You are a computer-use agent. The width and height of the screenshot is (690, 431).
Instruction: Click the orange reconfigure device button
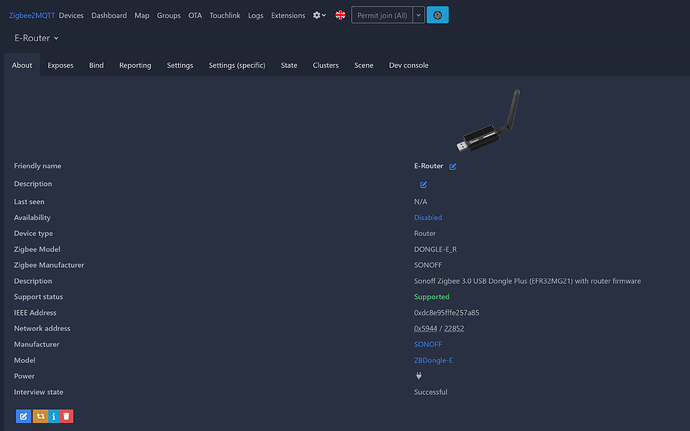[x=40, y=416]
